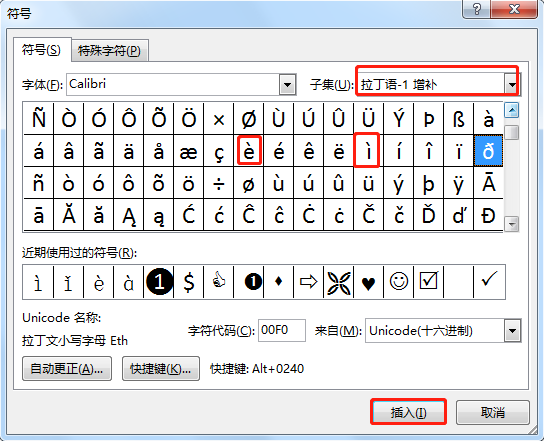544x441 pixels.
Task: Select the è character in the symbol grid
Action: pos(249,151)
